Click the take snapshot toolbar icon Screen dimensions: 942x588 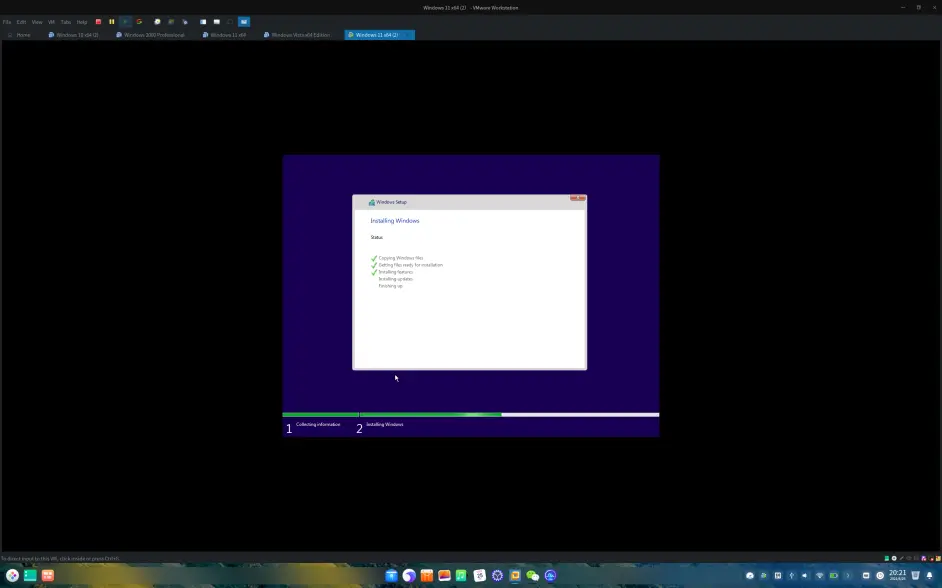click(157, 22)
